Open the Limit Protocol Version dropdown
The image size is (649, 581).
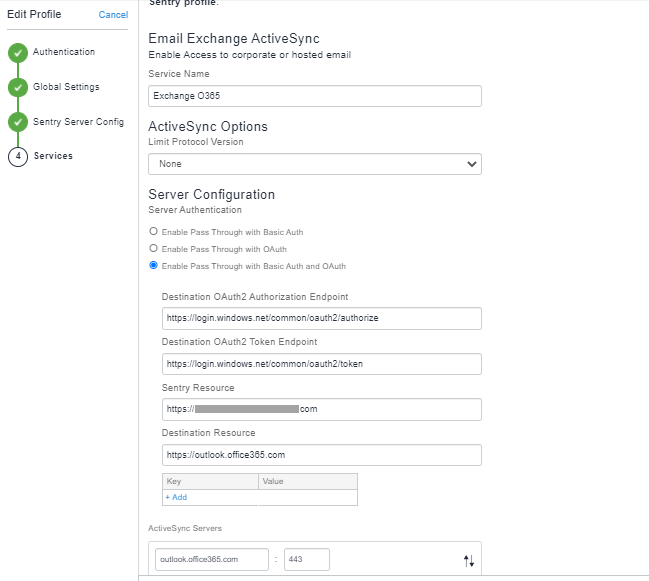pyautogui.click(x=314, y=164)
